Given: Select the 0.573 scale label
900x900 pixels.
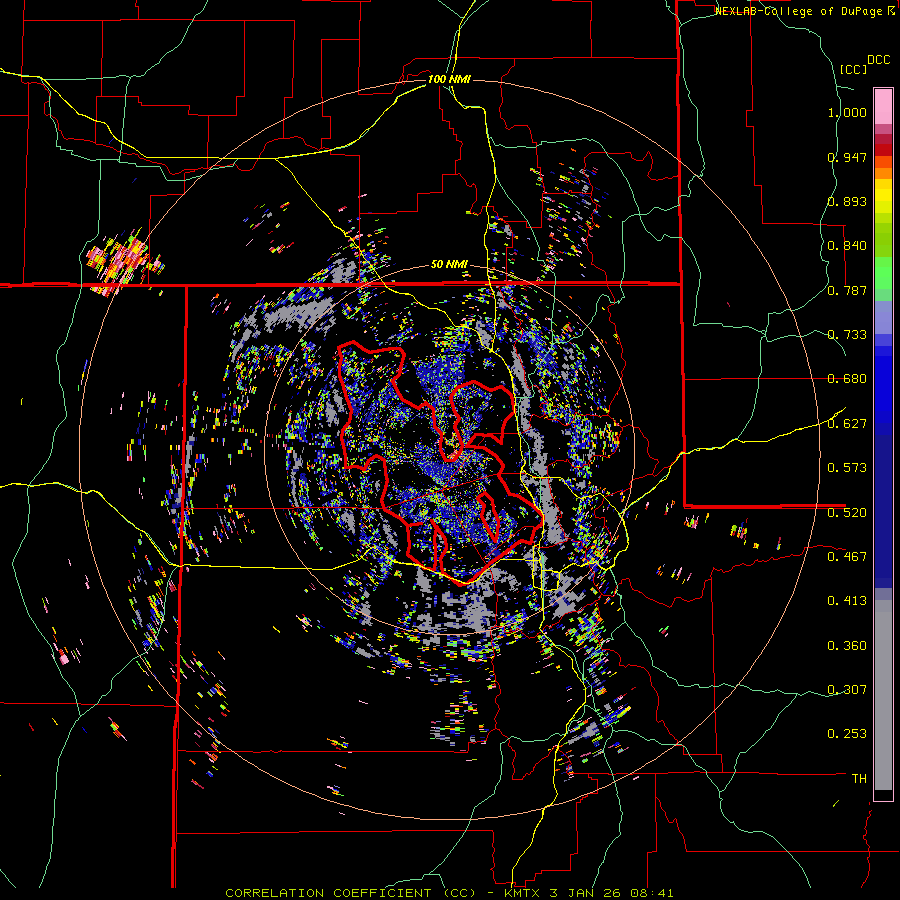Looking at the screenshot, I should point(847,468).
